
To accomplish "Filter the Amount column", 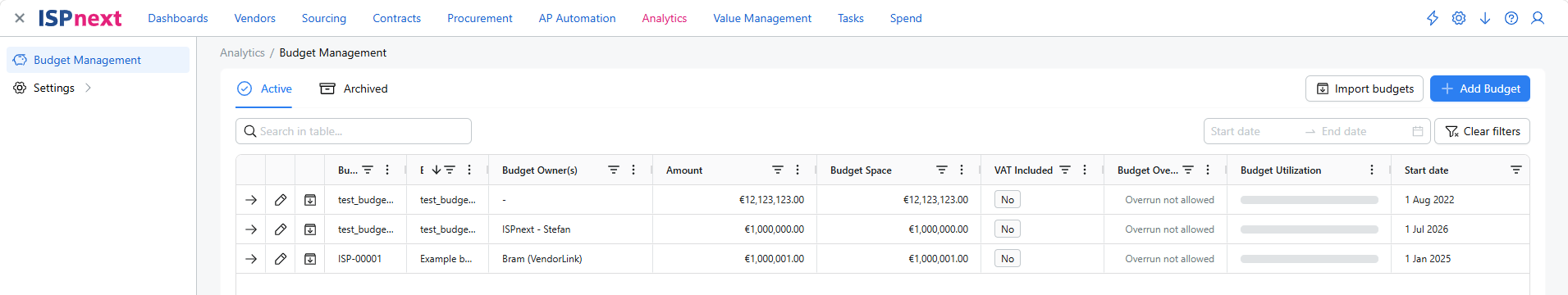I will [778, 170].
